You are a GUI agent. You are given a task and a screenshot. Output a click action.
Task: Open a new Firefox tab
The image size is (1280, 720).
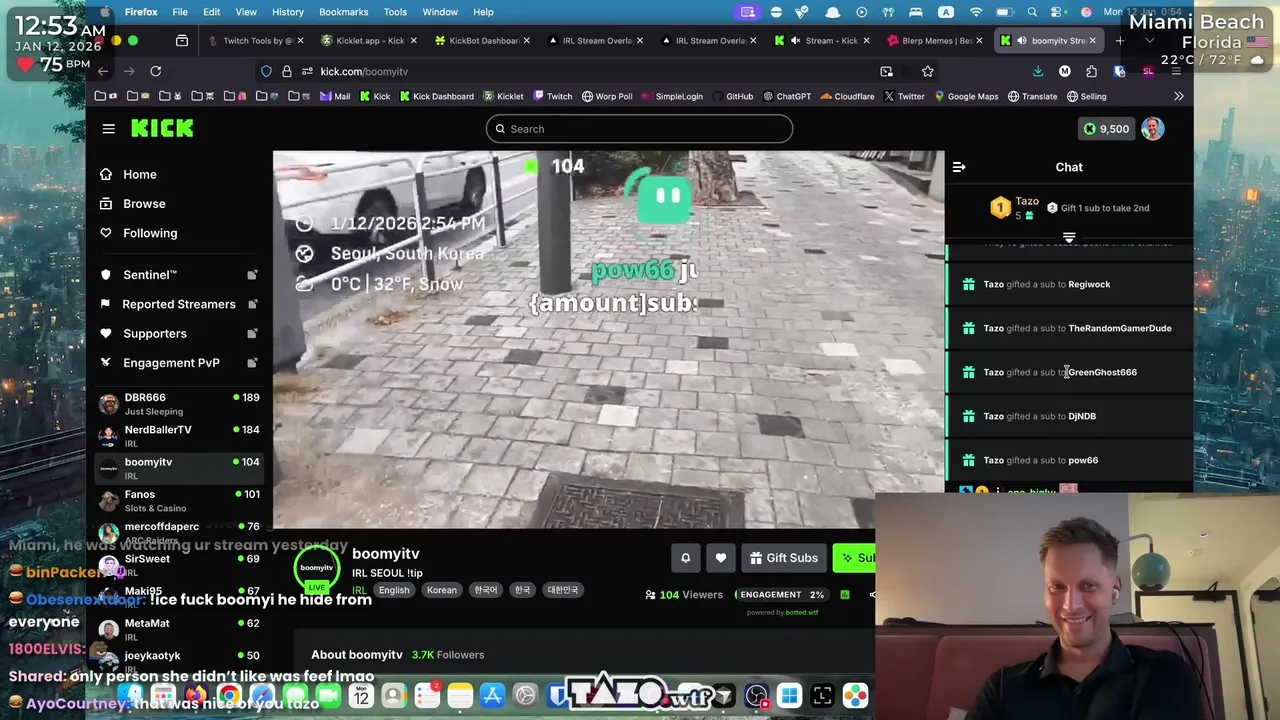pos(1120,41)
